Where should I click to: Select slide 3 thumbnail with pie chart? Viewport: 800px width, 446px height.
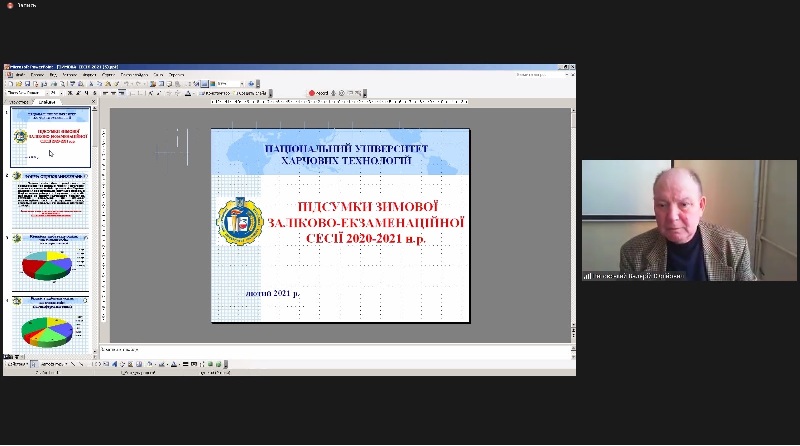click(51, 262)
